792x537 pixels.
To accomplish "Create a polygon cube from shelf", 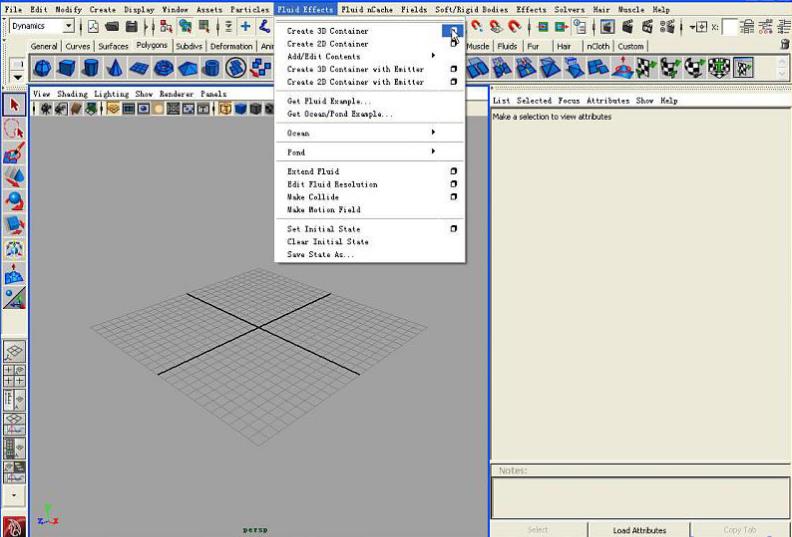I will tap(66, 68).
